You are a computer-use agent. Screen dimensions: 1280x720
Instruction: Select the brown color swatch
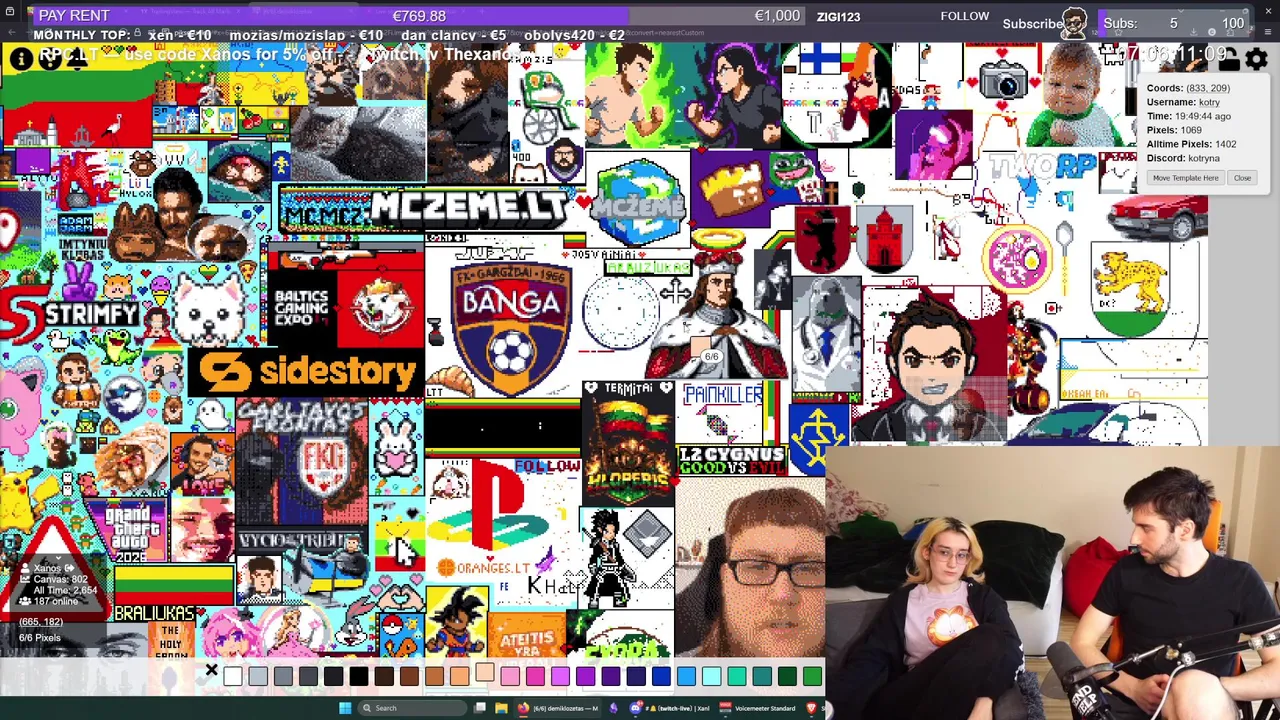tap(409, 677)
